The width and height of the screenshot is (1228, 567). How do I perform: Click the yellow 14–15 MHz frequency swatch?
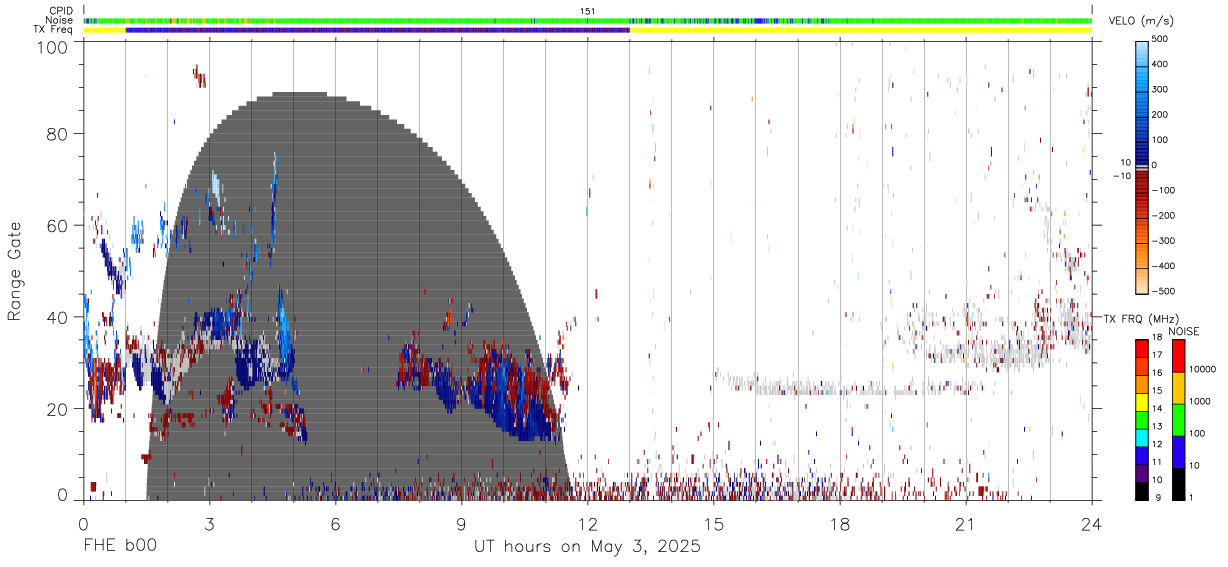(1142, 402)
